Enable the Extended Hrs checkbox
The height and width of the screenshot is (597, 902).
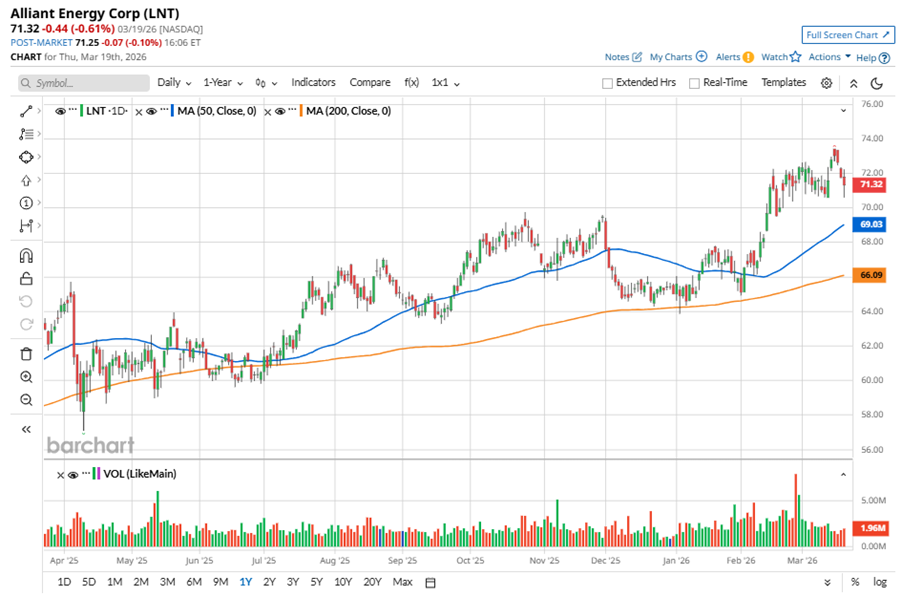(607, 83)
